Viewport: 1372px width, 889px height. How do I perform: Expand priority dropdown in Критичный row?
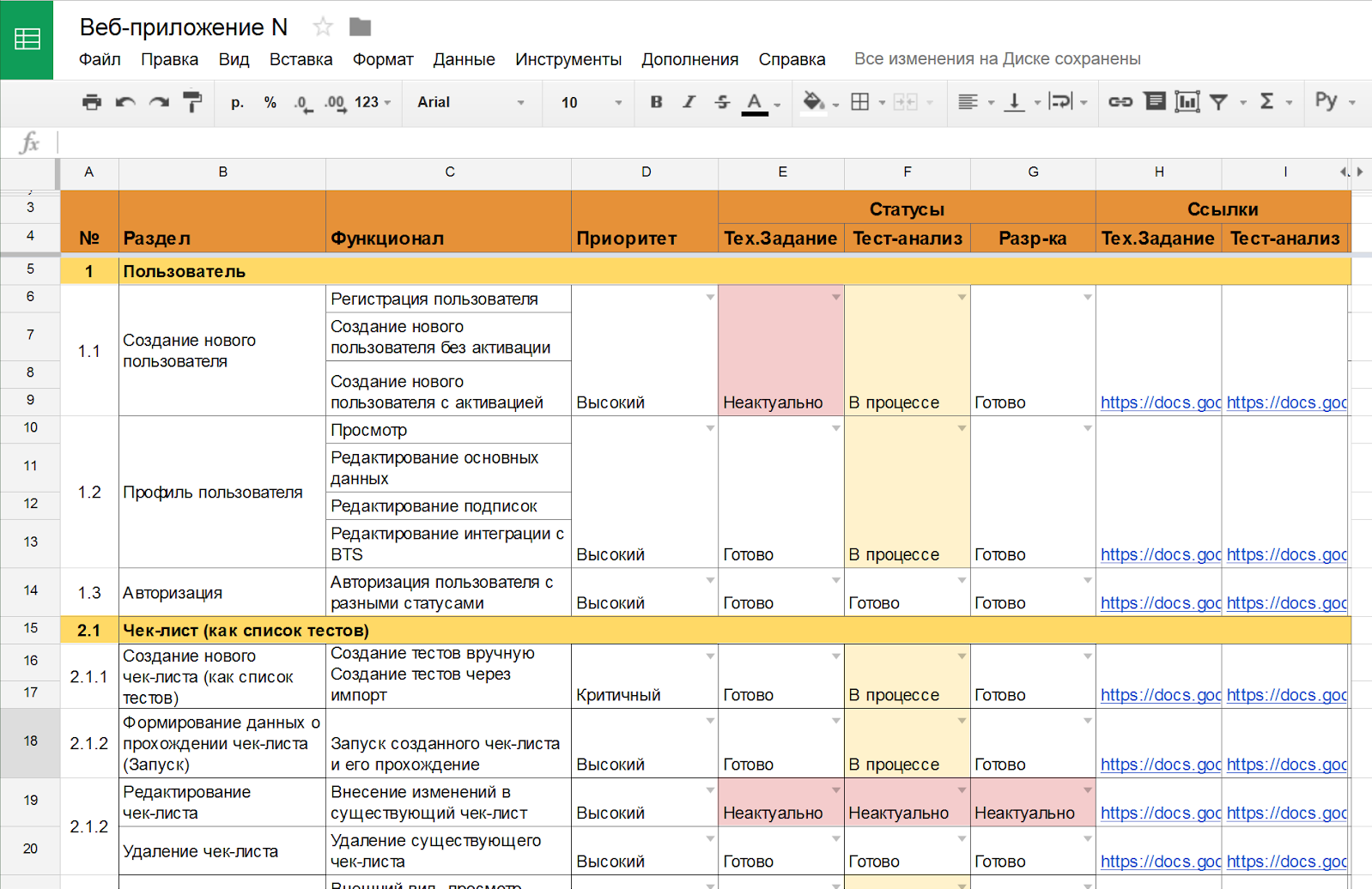click(710, 656)
